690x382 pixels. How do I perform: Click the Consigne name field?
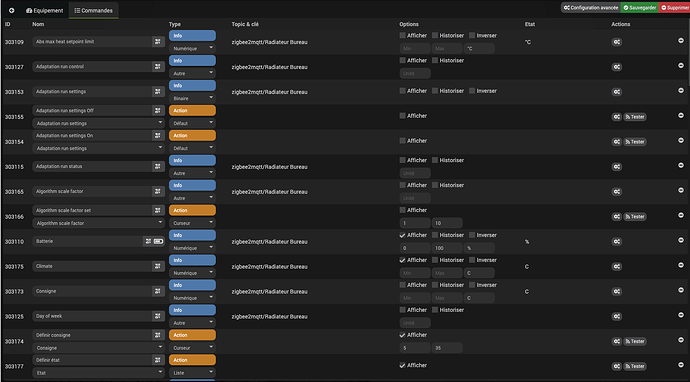point(92,291)
